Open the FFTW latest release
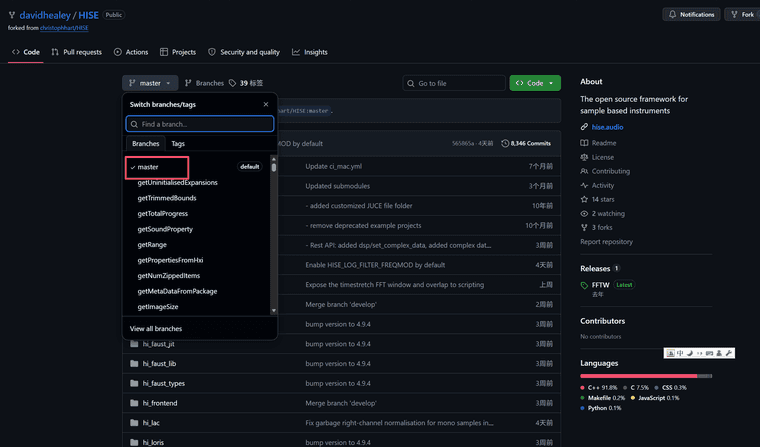Viewport: 760px width, 447px height. [x=601, y=285]
